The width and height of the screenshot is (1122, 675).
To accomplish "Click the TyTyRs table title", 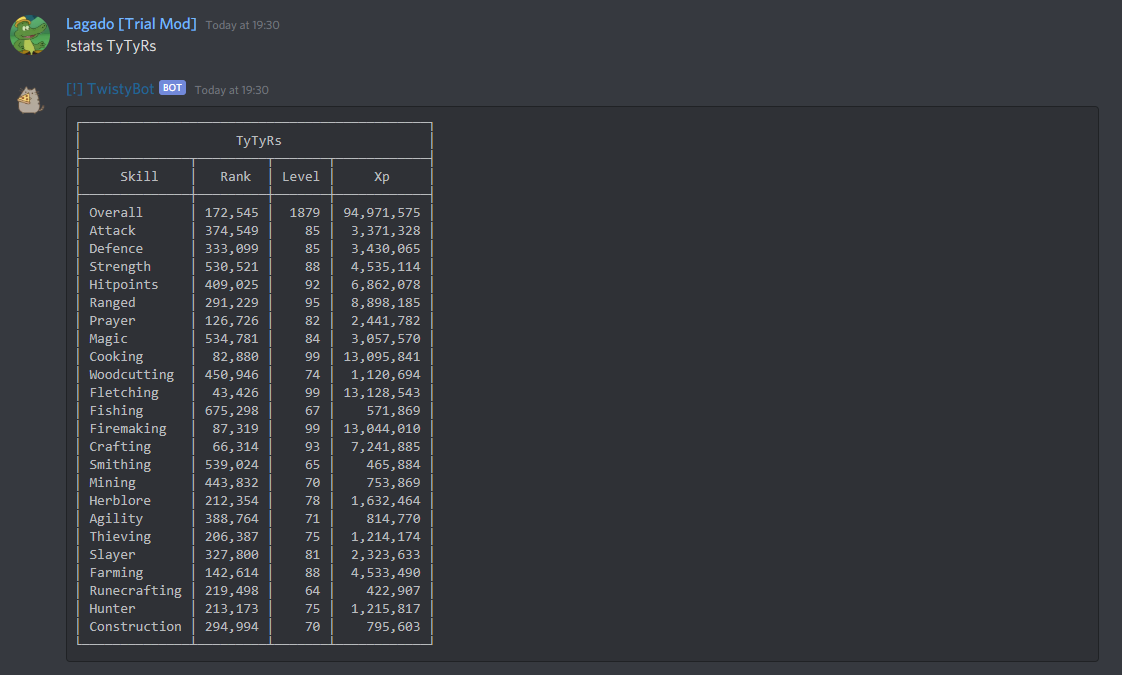I will point(258,141).
